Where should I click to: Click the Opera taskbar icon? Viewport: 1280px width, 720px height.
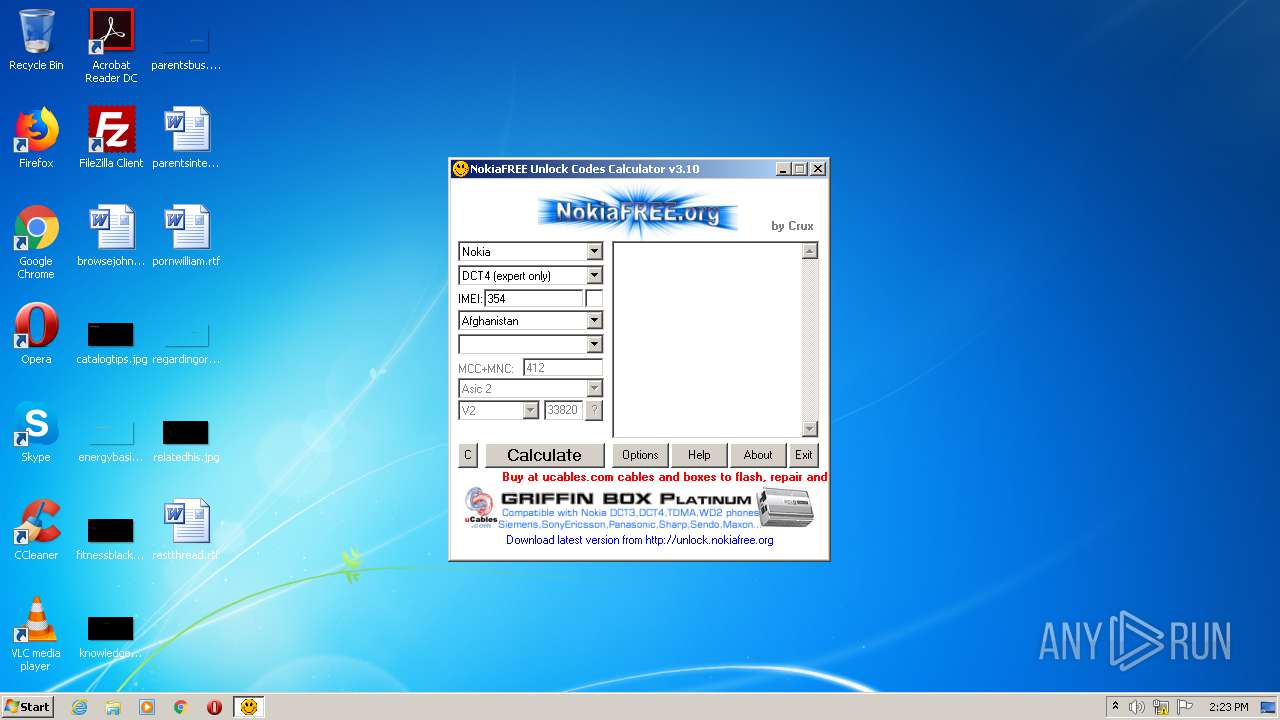(214, 707)
